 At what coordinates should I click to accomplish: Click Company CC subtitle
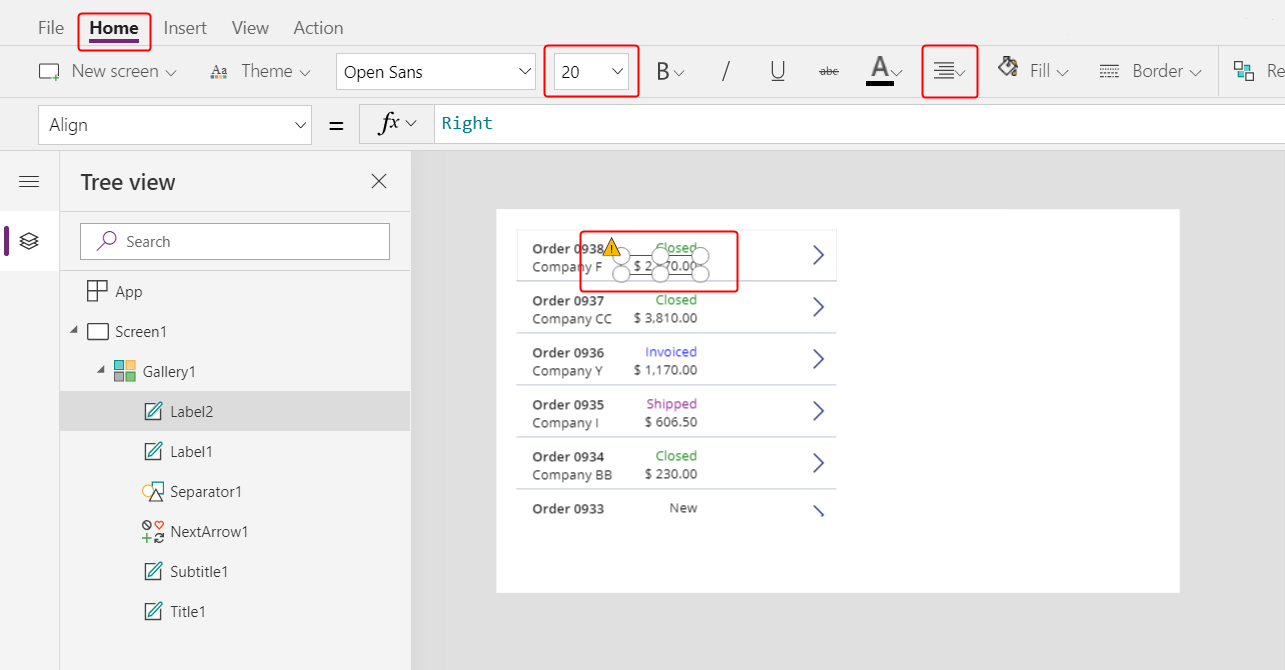[572, 319]
